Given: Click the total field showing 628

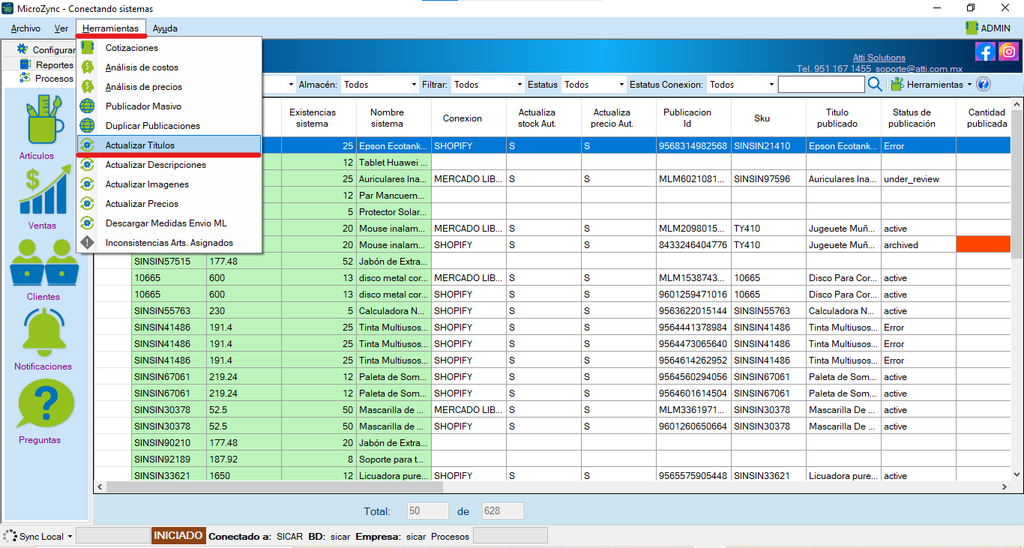Looking at the screenshot, I should (502, 511).
